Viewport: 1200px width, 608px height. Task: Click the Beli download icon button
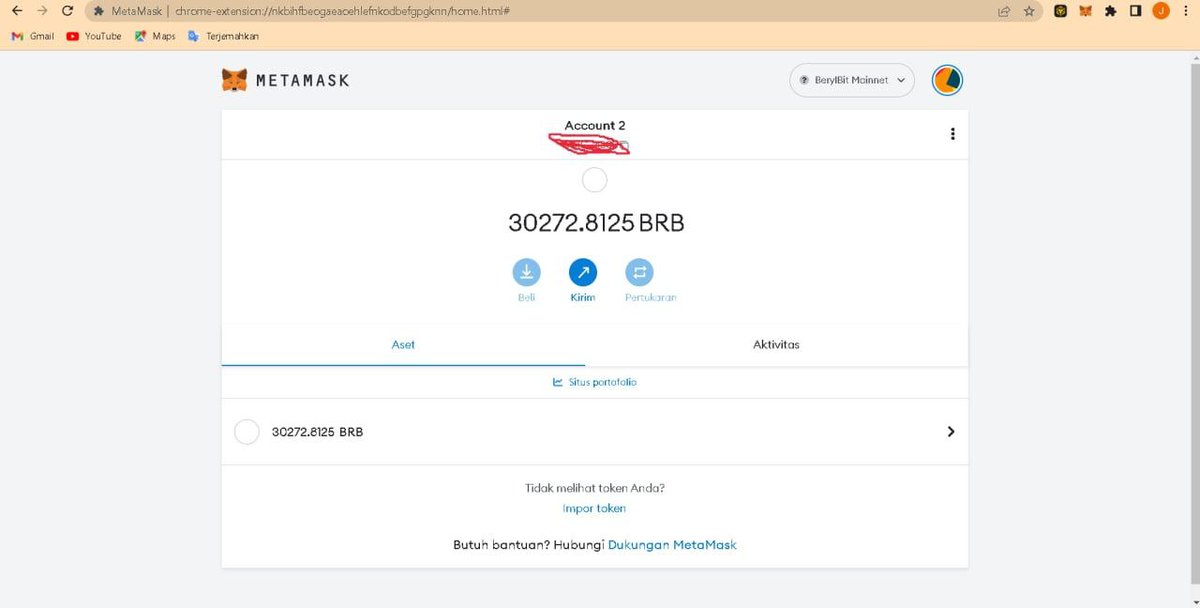[527, 271]
